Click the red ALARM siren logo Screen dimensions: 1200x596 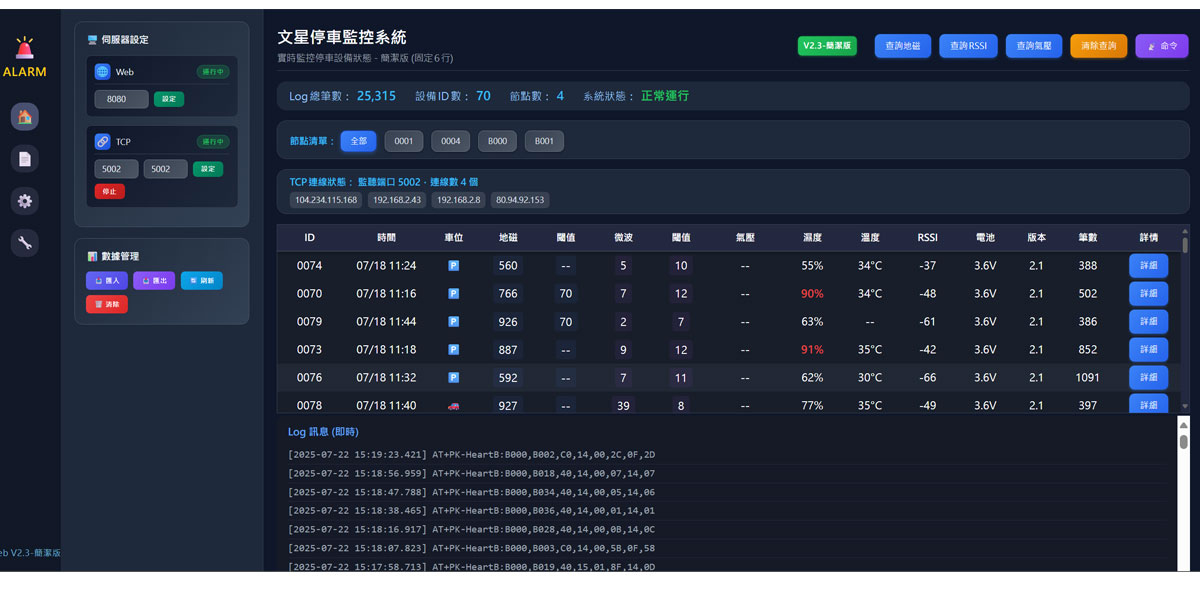[x=24, y=48]
